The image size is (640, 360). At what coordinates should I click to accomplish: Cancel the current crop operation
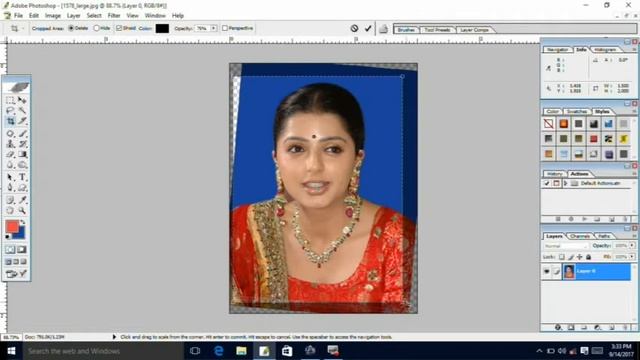click(354, 28)
